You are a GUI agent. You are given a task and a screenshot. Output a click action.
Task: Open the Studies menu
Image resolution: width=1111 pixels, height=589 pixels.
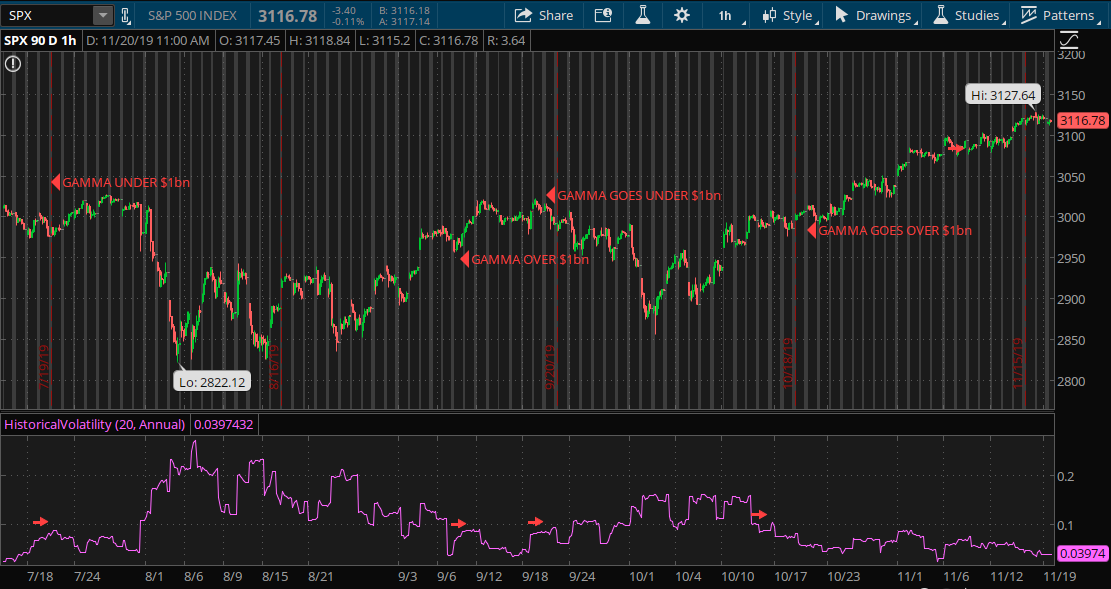point(977,16)
